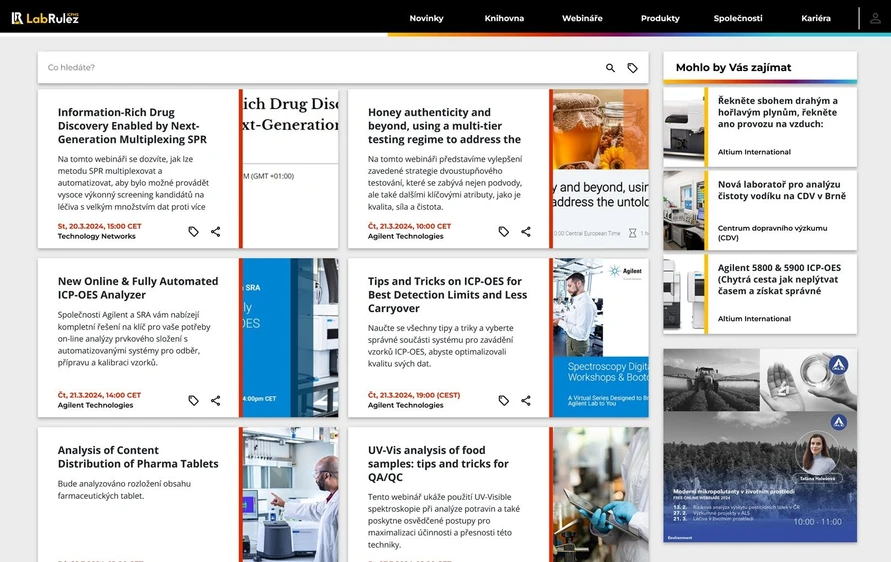Open honey jars thumbnail image
This screenshot has height=562, width=891.
(x=601, y=169)
